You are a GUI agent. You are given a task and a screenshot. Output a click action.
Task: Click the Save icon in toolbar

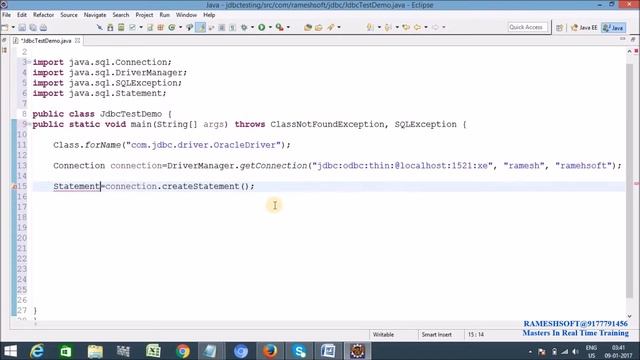[22, 27]
